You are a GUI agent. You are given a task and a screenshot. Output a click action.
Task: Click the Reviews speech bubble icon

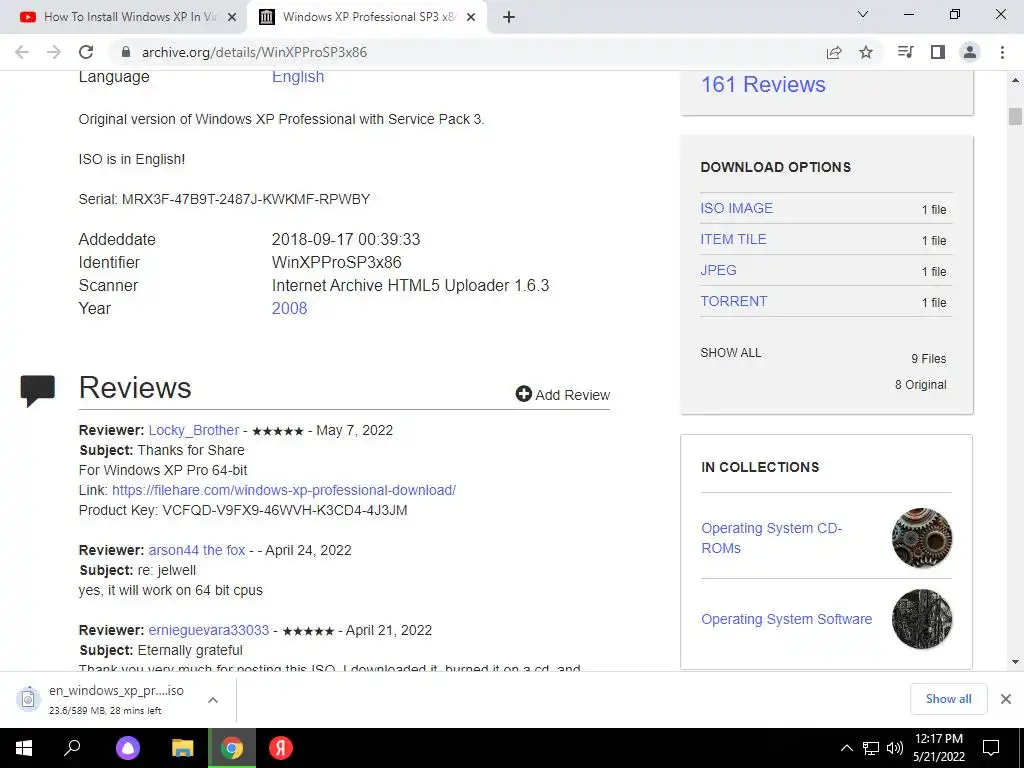click(x=38, y=391)
